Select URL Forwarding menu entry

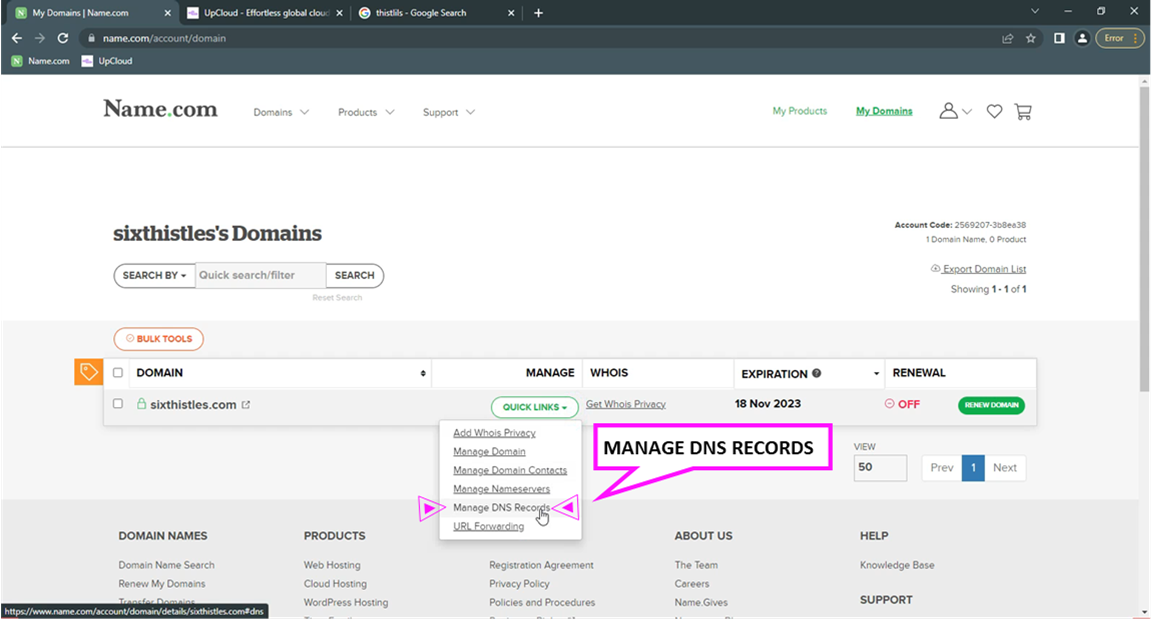pyautogui.click(x=488, y=526)
